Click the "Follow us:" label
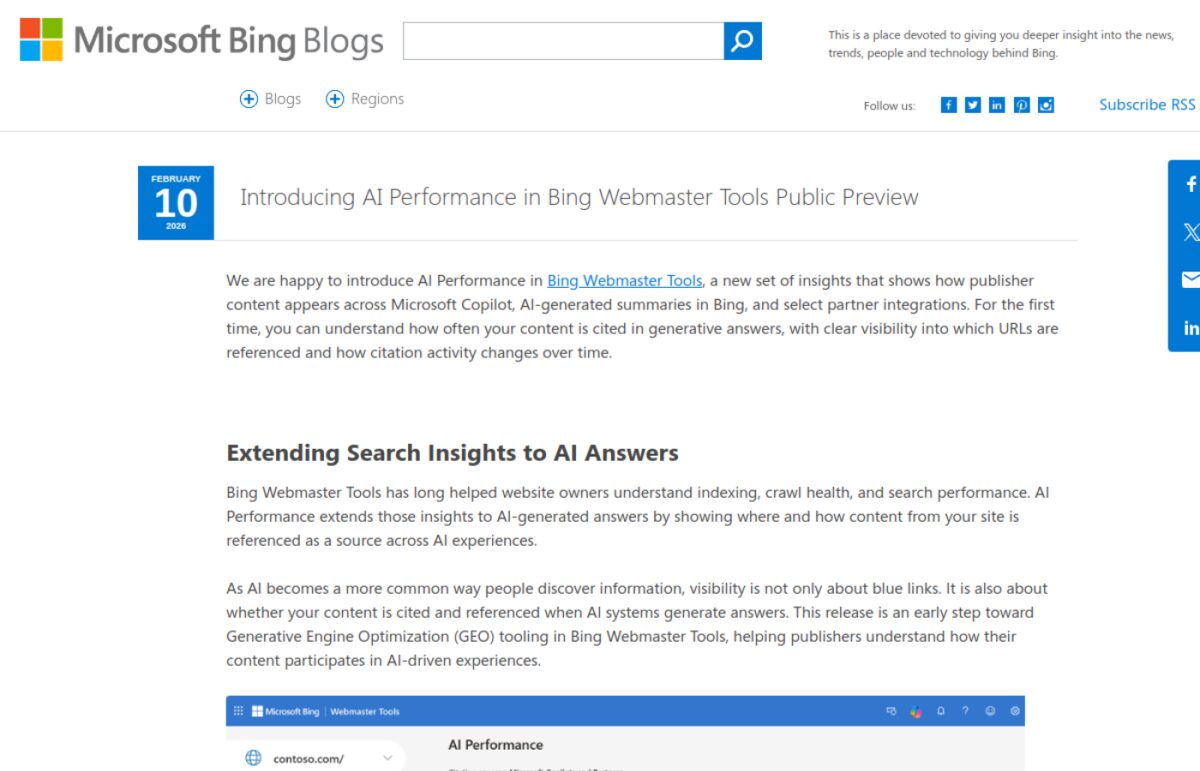1200x771 pixels. pyautogui.click(x=889, y=106)
